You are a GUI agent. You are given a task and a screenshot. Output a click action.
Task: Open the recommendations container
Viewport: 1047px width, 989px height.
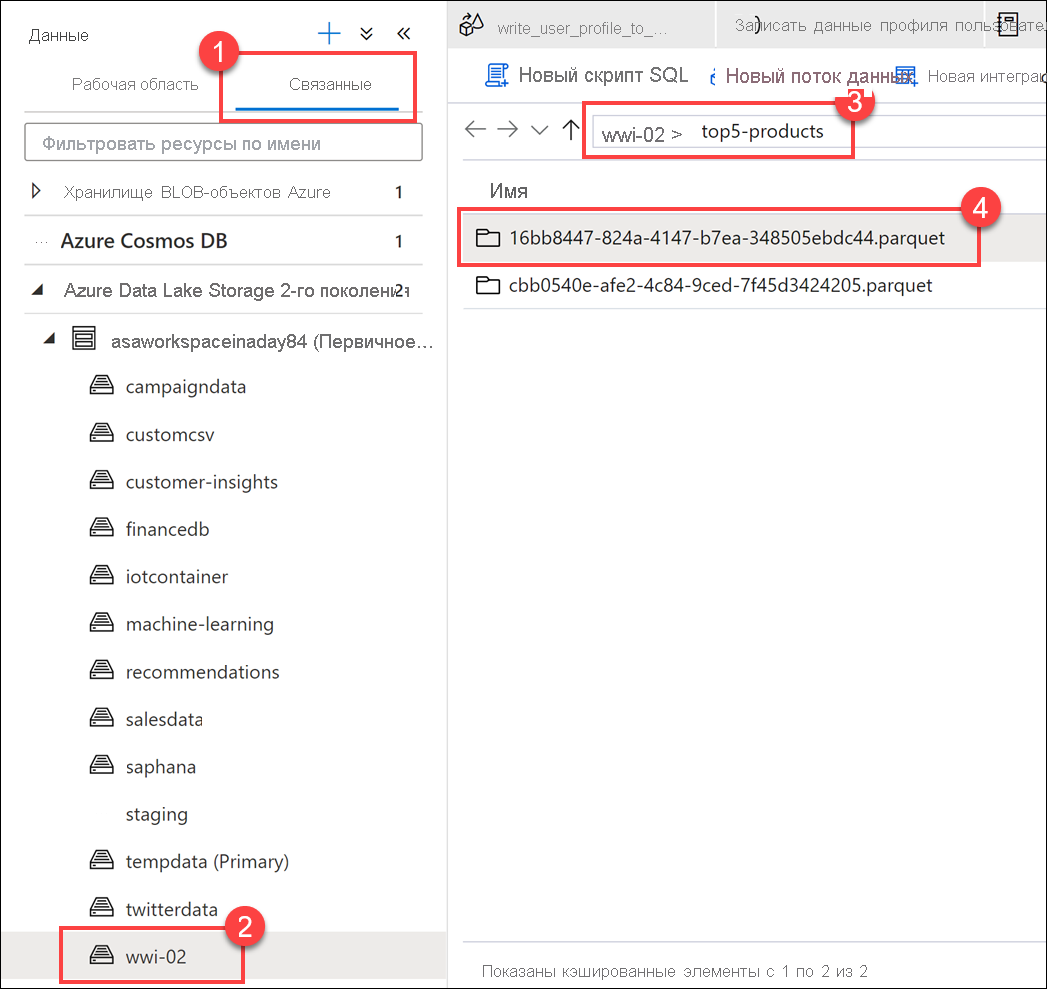pos(202,671)
